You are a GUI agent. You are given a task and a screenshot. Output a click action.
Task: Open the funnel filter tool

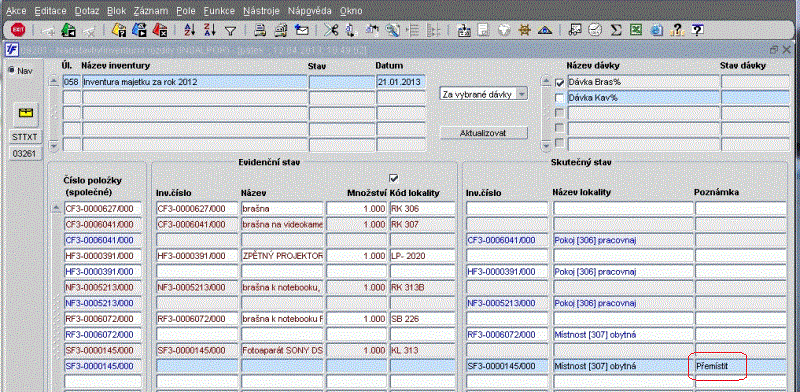pos(231,31)
